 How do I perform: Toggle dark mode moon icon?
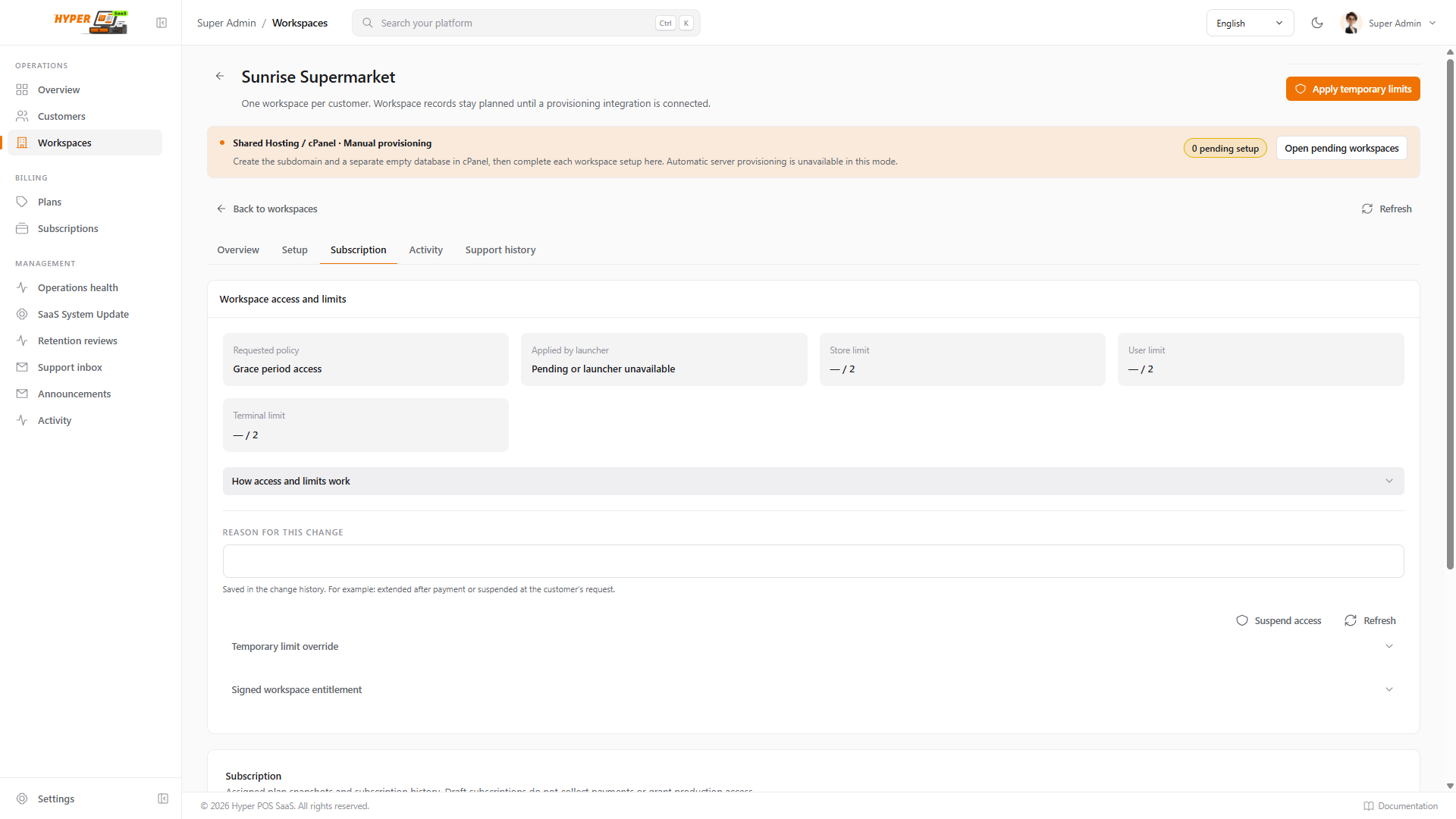(x=1317, y=23)
